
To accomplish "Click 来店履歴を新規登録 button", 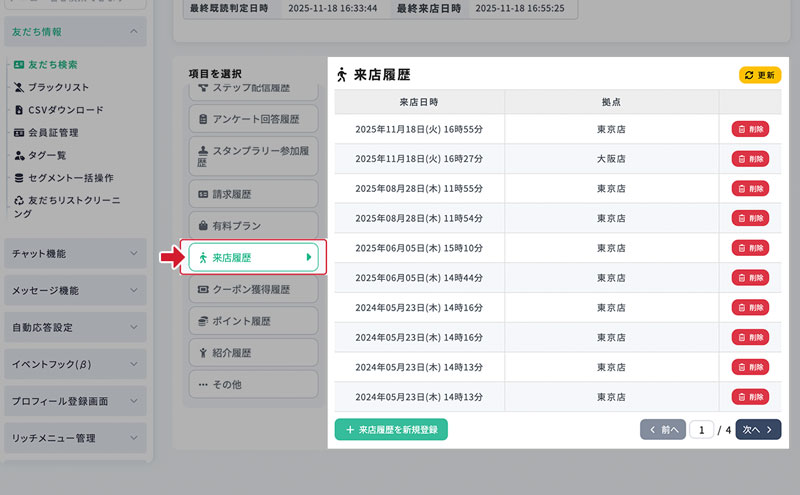I will [x=391, y=429].
